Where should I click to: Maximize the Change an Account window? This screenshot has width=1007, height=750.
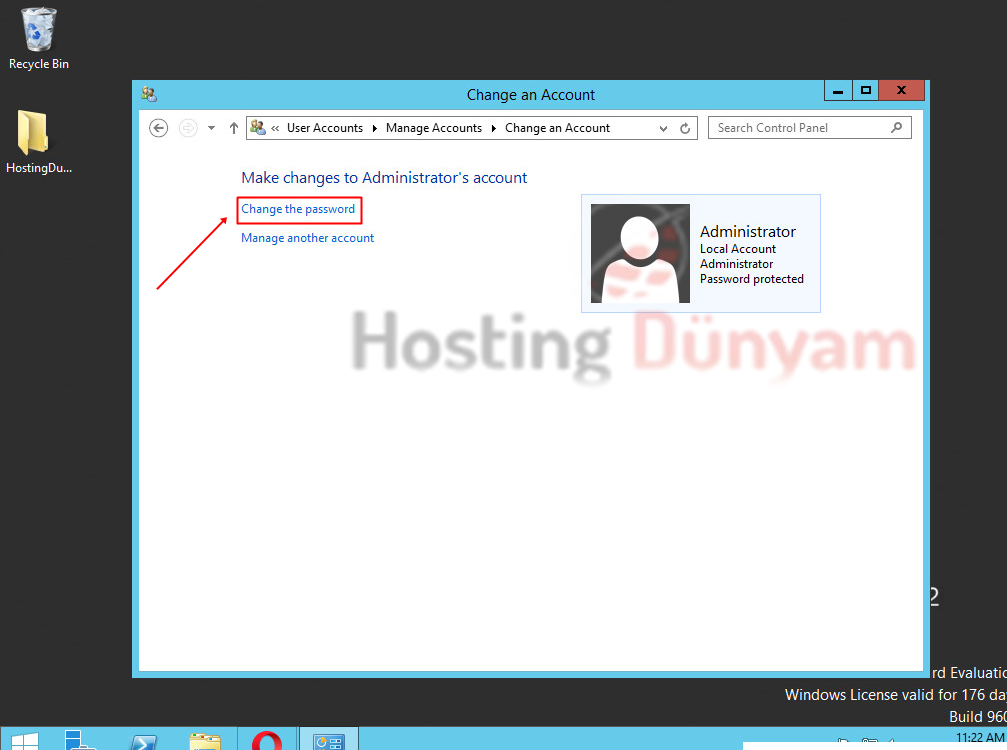tap(866, 91)
